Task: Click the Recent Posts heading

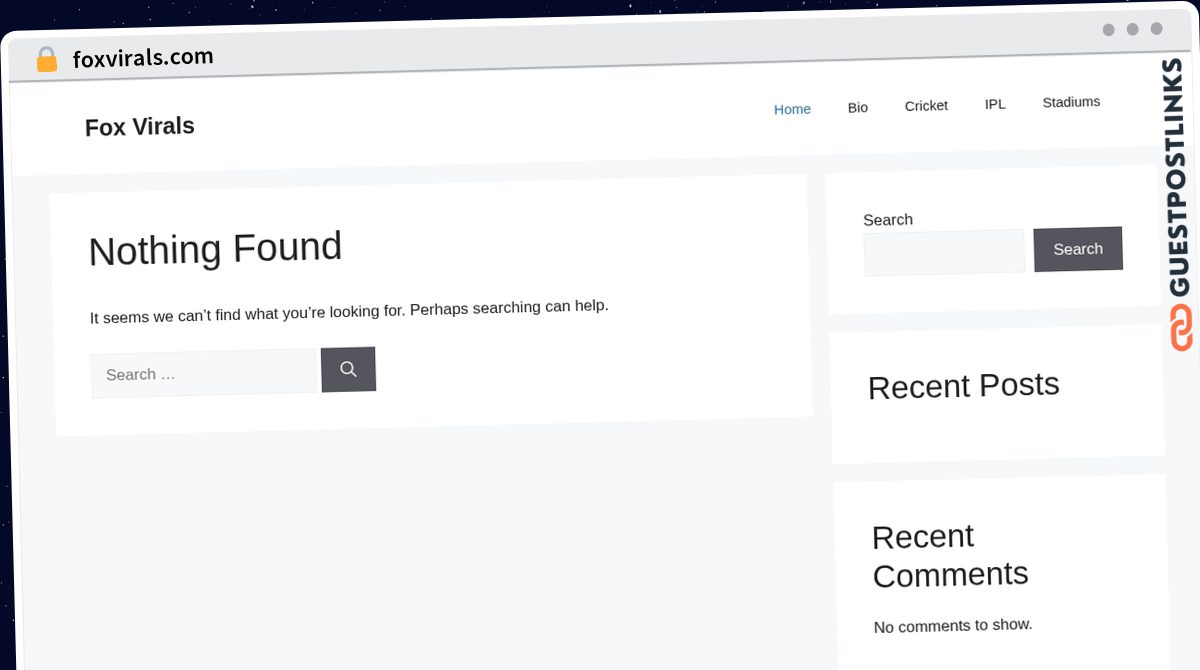Action: [x=964, y=386]
